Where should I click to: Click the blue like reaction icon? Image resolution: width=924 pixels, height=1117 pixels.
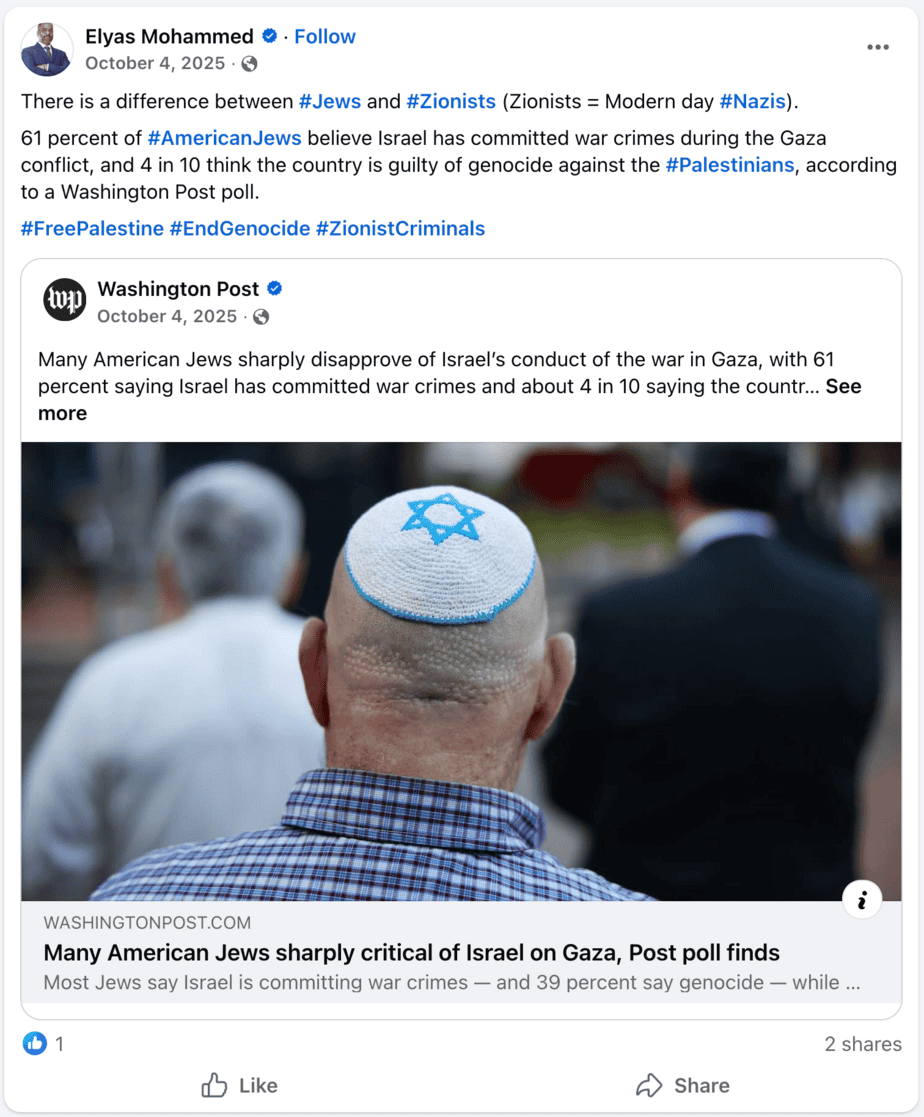tap(34, 1044)
